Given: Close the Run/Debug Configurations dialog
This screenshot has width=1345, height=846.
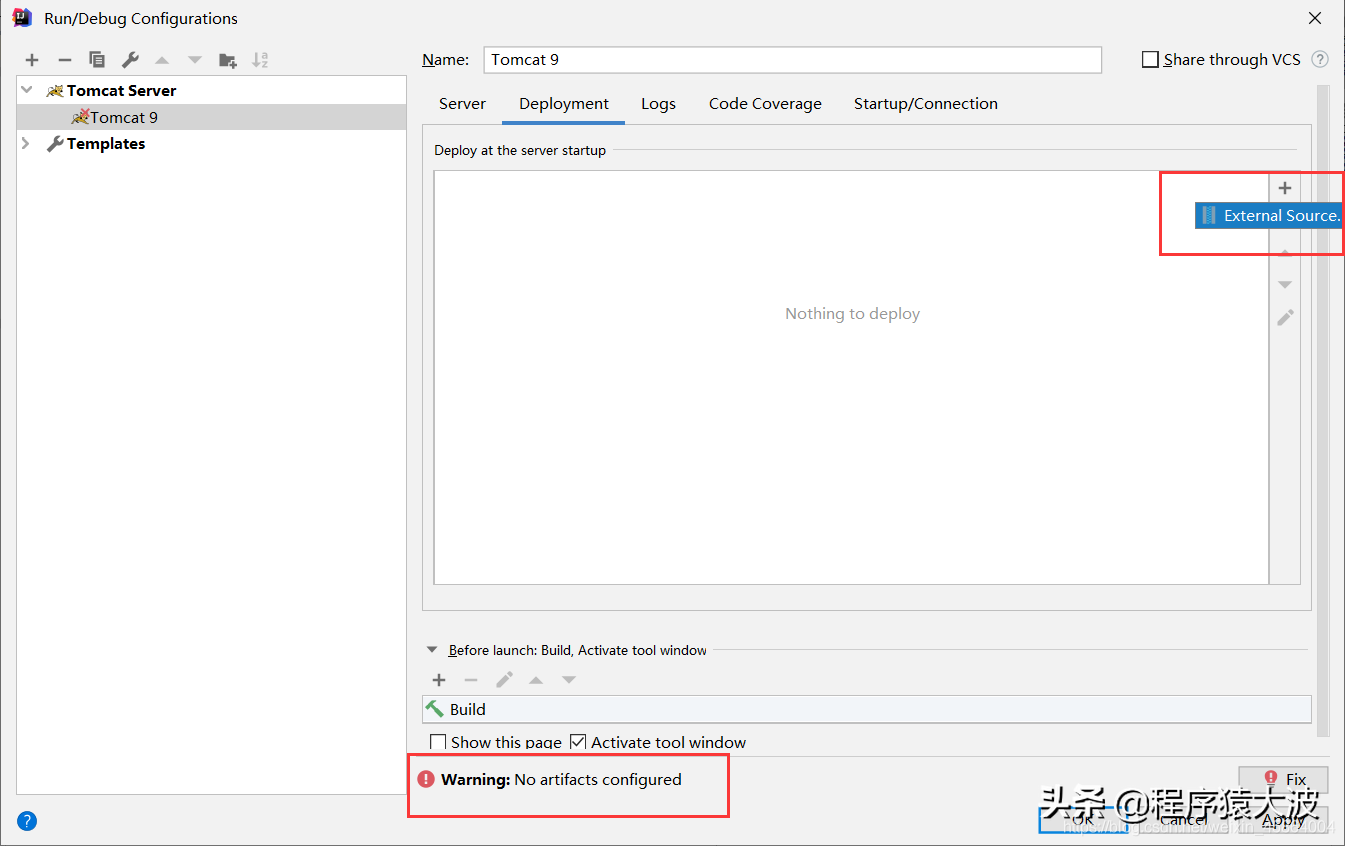Looking at the screenshot, I should pyautogui.click(x=1315, y=18).
